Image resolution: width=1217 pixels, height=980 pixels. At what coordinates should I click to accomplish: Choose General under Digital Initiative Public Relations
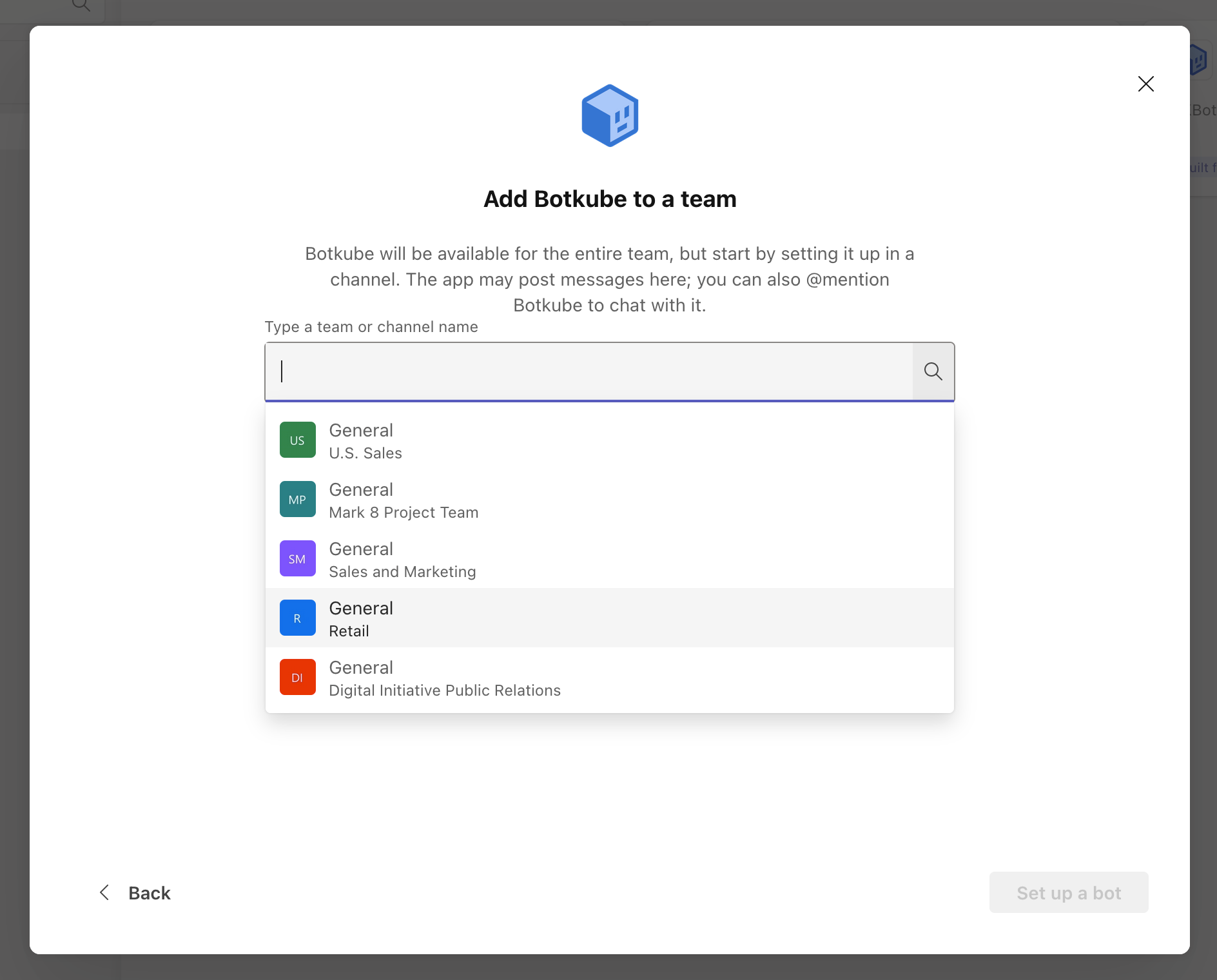[x=610, y=678]
